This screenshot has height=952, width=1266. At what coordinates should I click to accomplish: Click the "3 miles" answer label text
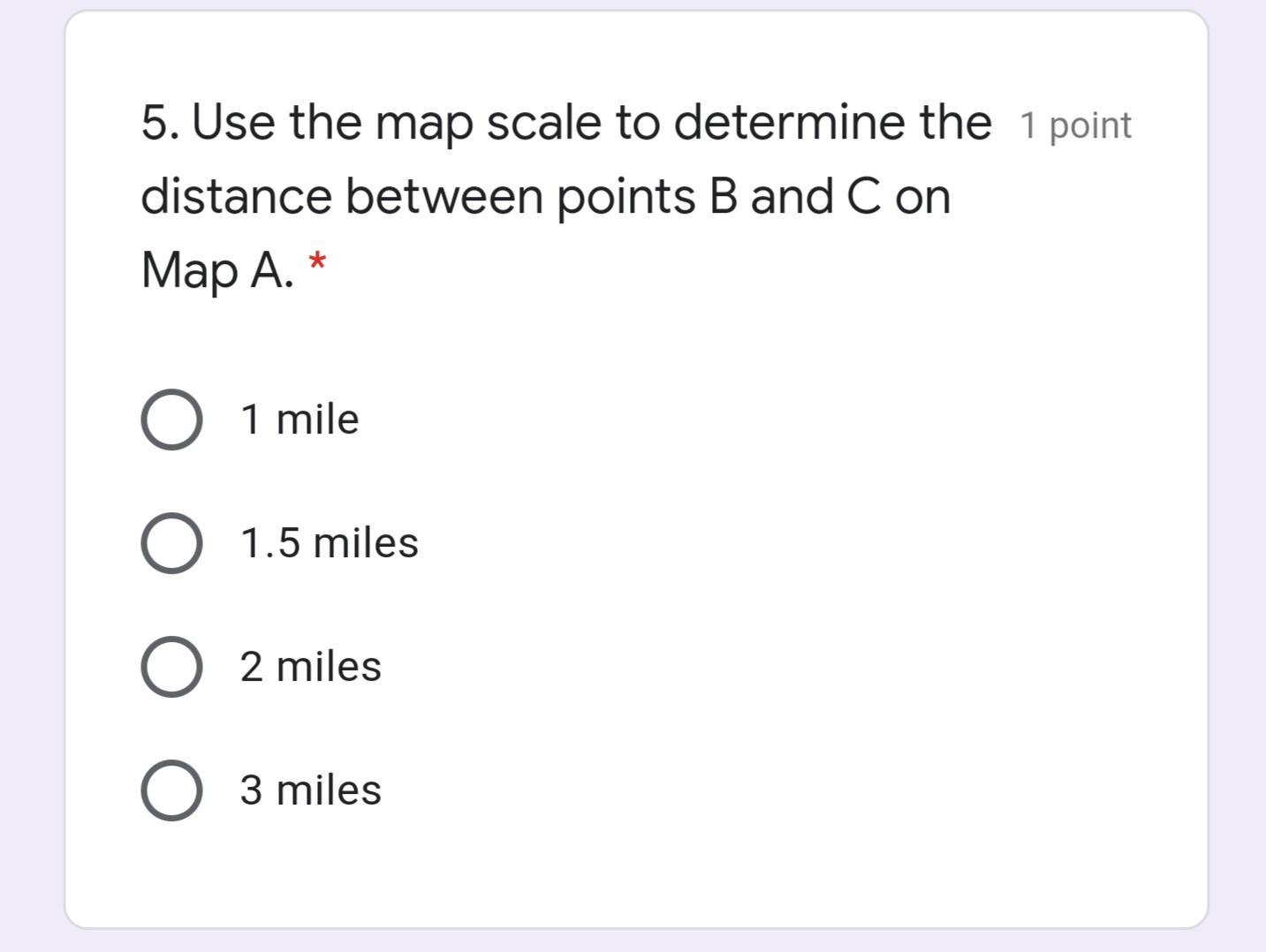coord(310,790)
